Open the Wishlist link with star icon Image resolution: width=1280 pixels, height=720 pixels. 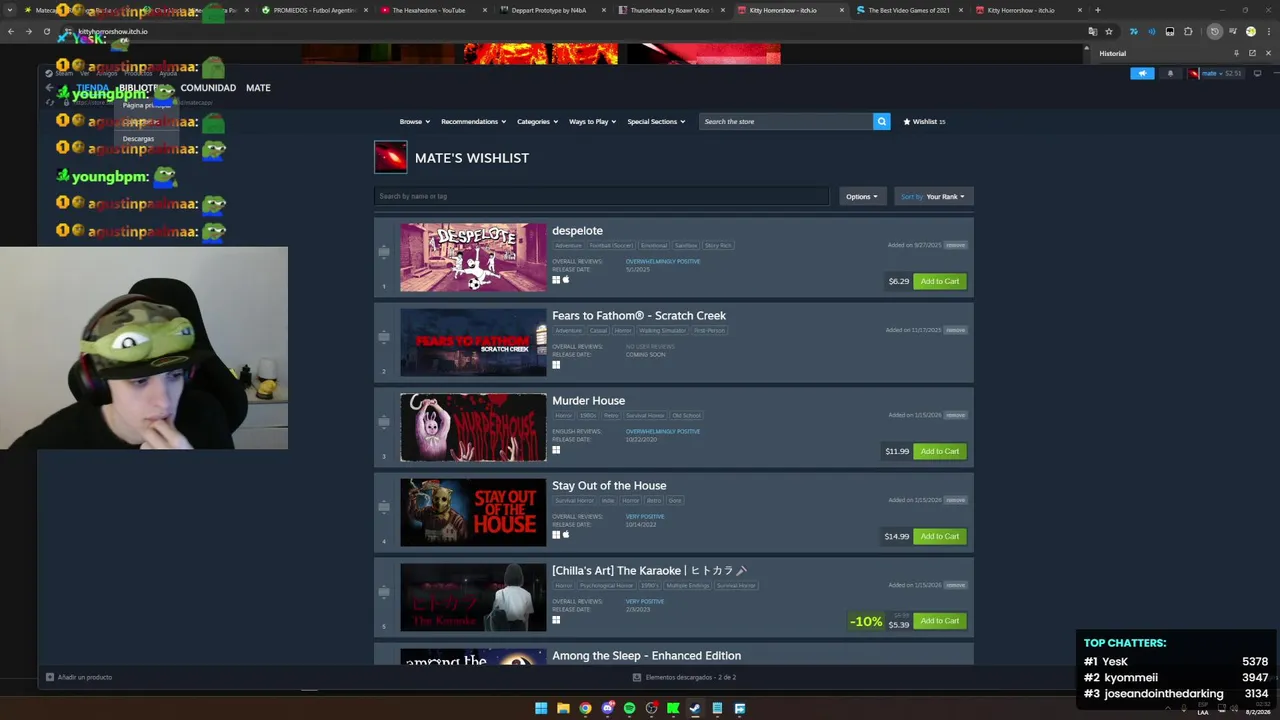tap(924, 121)
